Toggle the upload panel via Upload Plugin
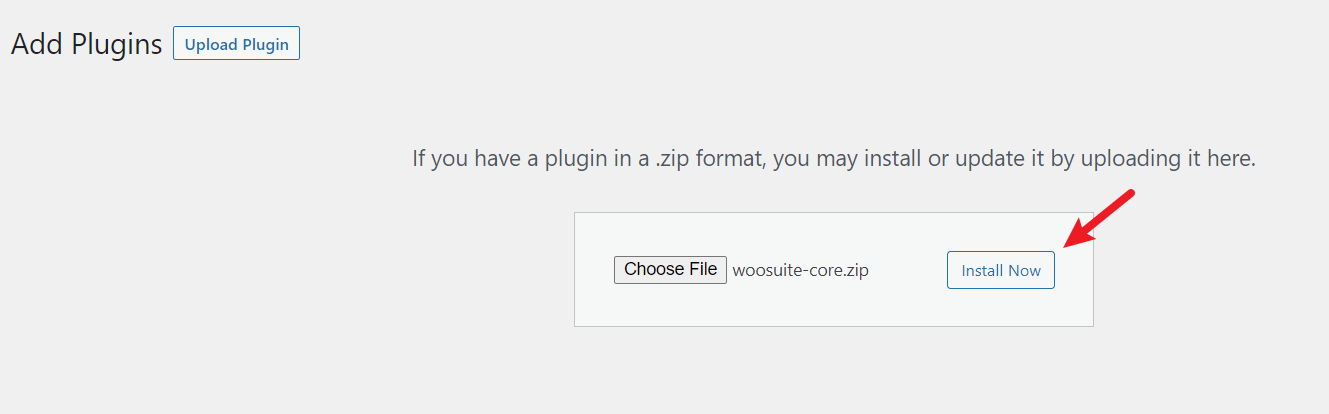 236,45
